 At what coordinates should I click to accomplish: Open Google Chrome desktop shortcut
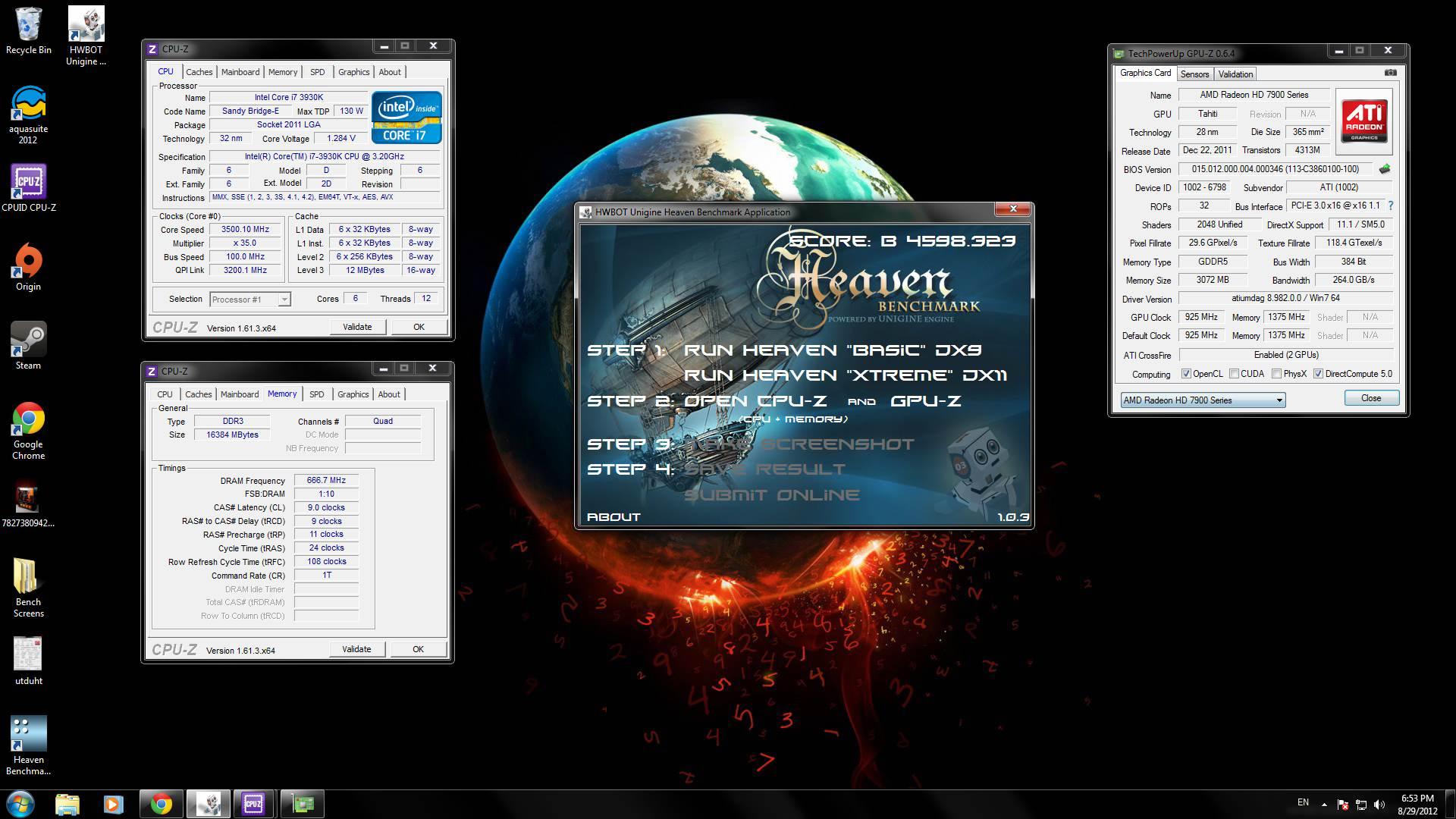28,431
